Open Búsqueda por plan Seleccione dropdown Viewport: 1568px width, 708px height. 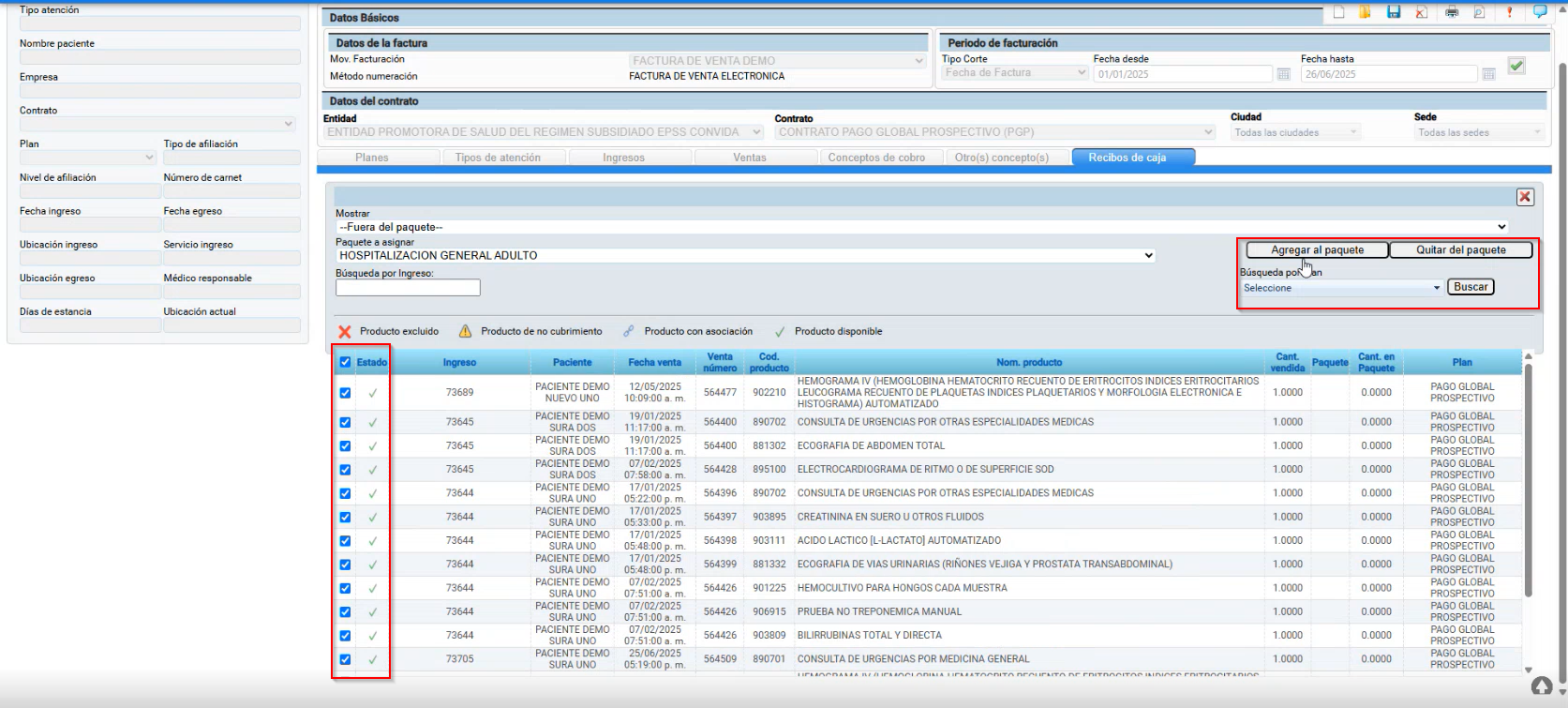click(x=1341, y=288)
